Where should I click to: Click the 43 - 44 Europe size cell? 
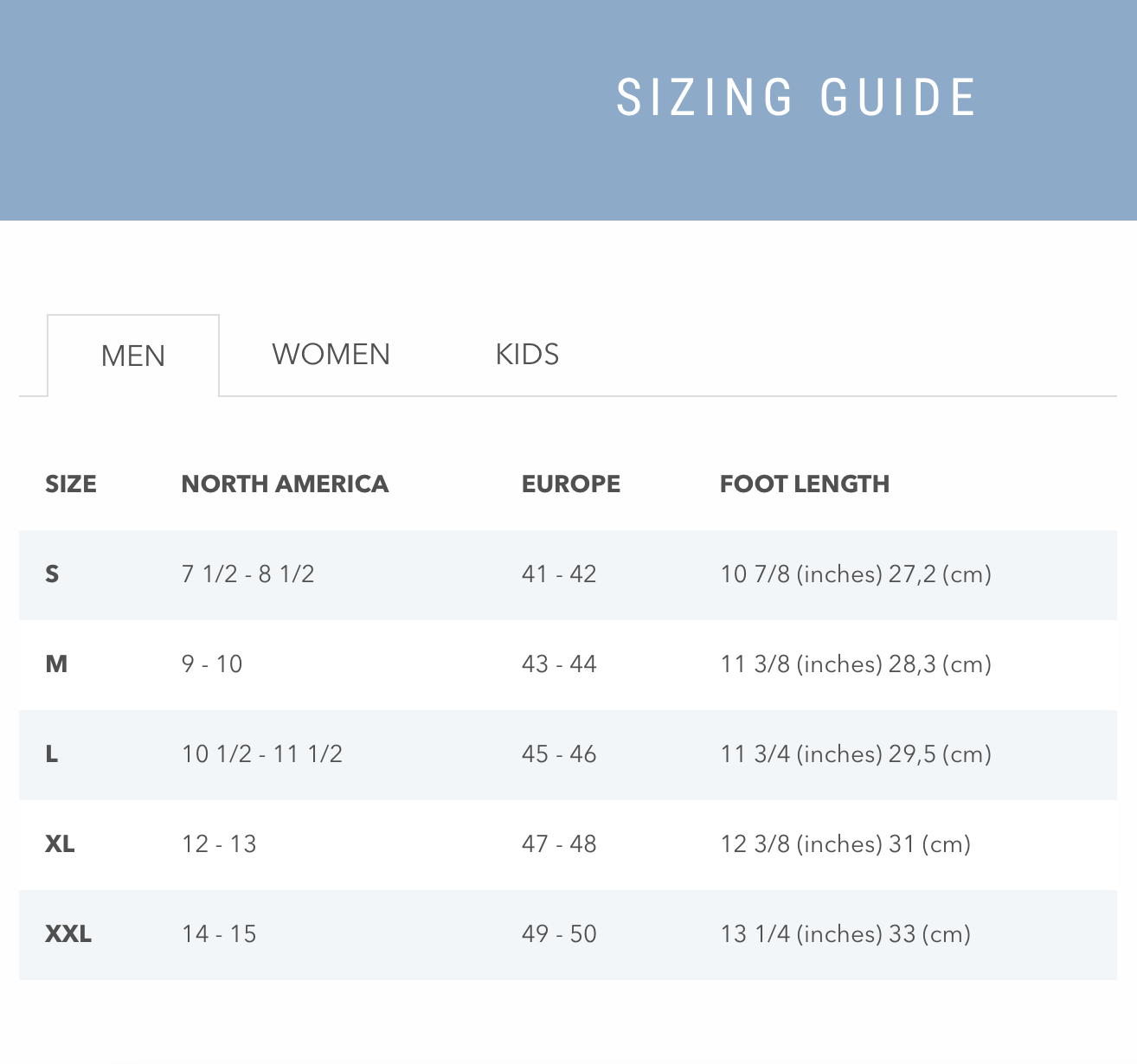[559, 664]
